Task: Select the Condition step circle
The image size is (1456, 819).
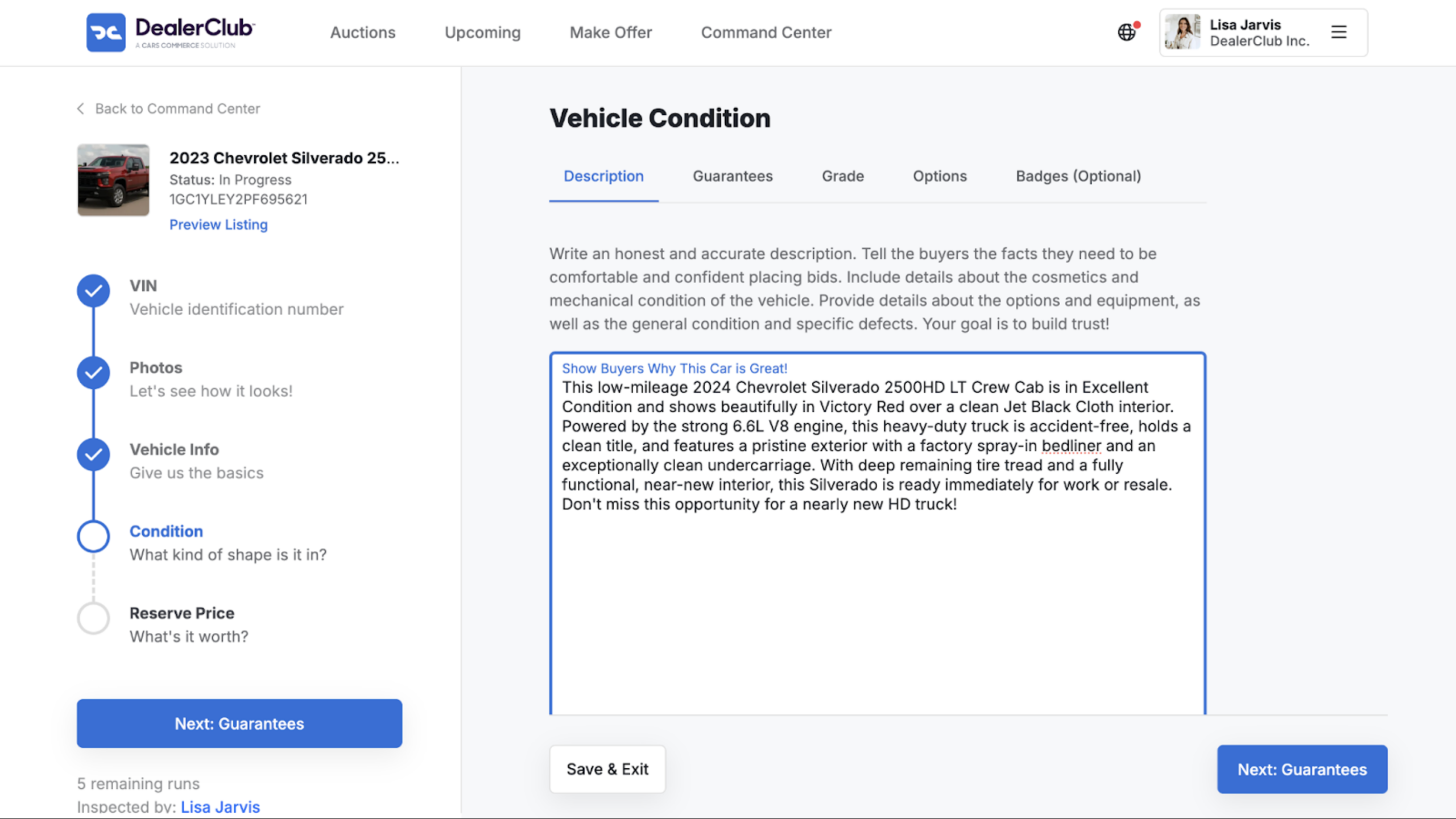Action: click(93, 536)
